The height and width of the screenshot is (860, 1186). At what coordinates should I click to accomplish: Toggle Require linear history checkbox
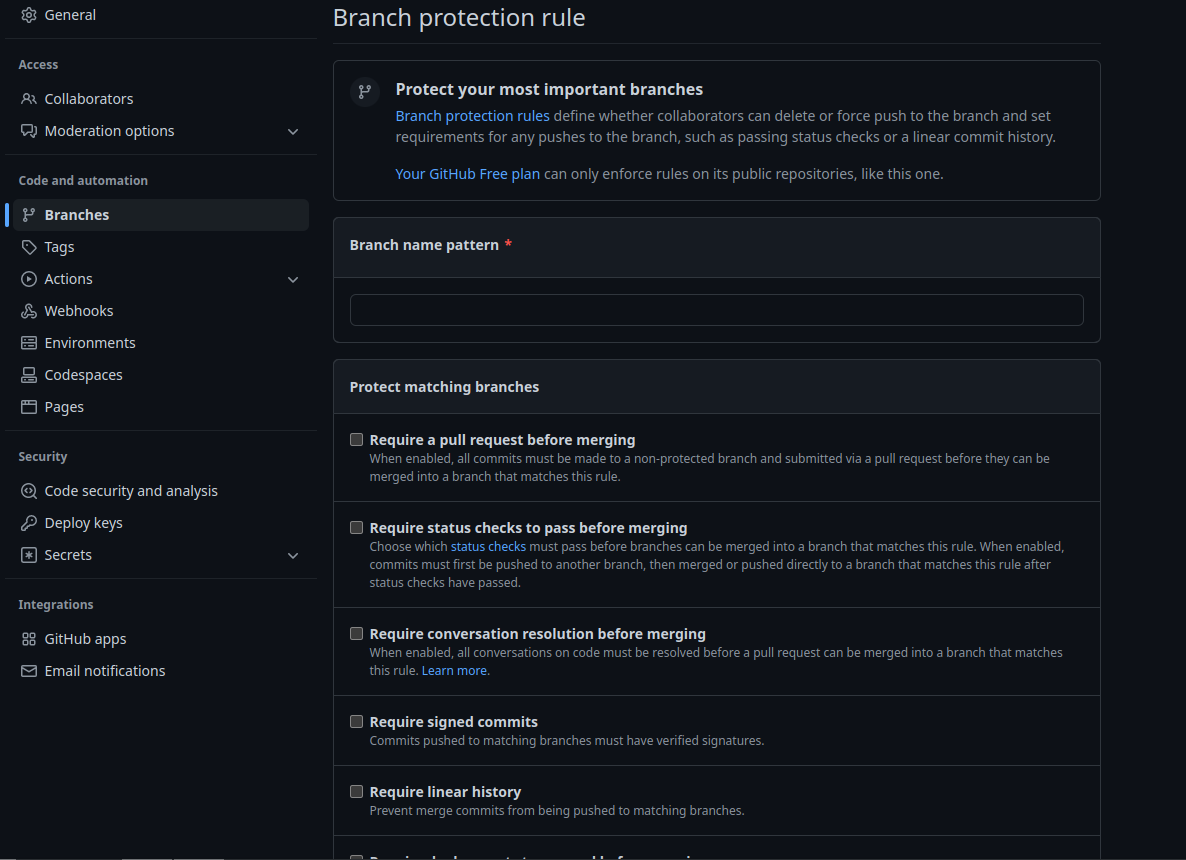click(x=356, y=792)
